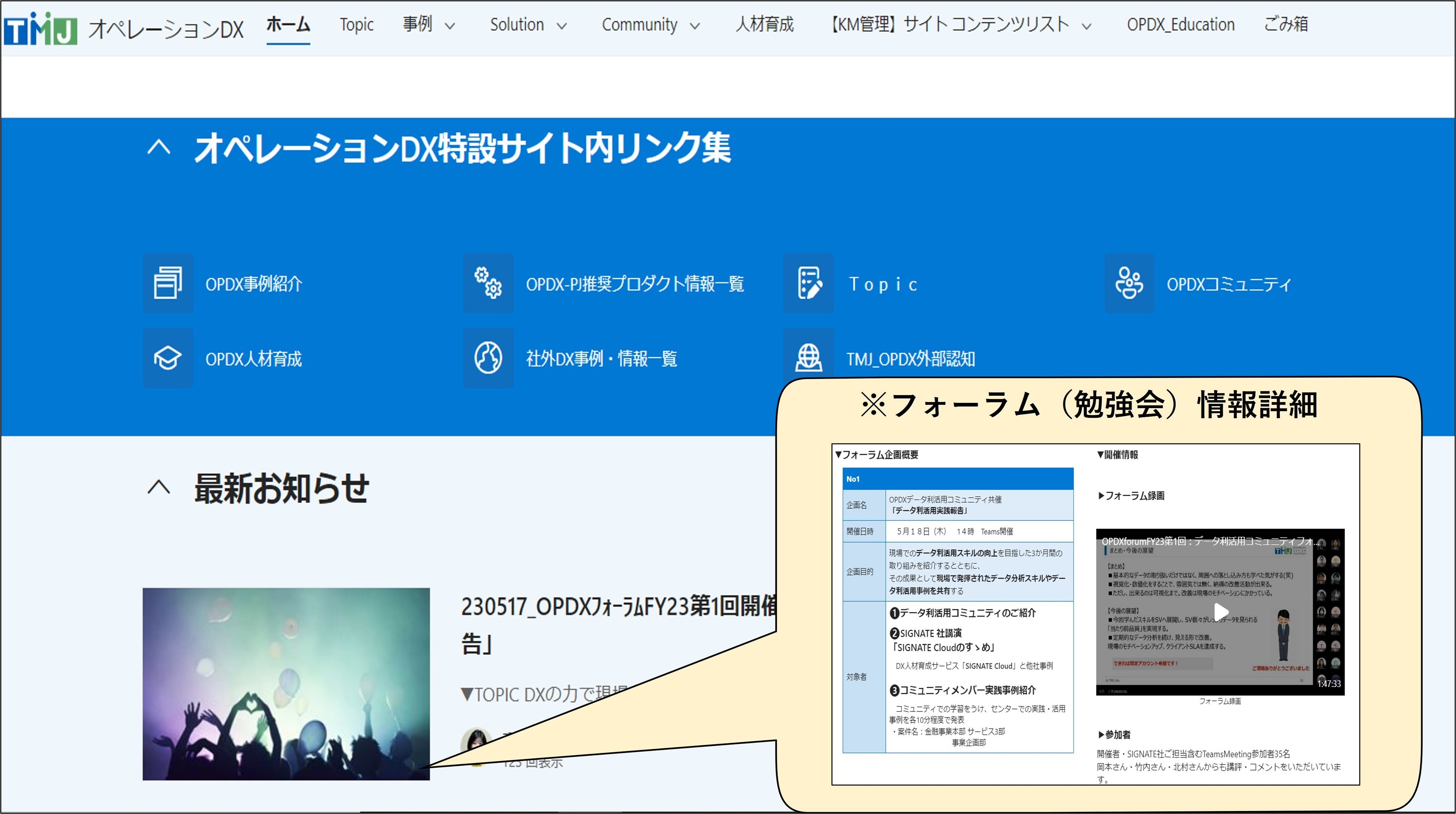Screen dimensions: 1456x814
Task: Click the Topic checklist pencil icon
Action: (x=809, y=283)
